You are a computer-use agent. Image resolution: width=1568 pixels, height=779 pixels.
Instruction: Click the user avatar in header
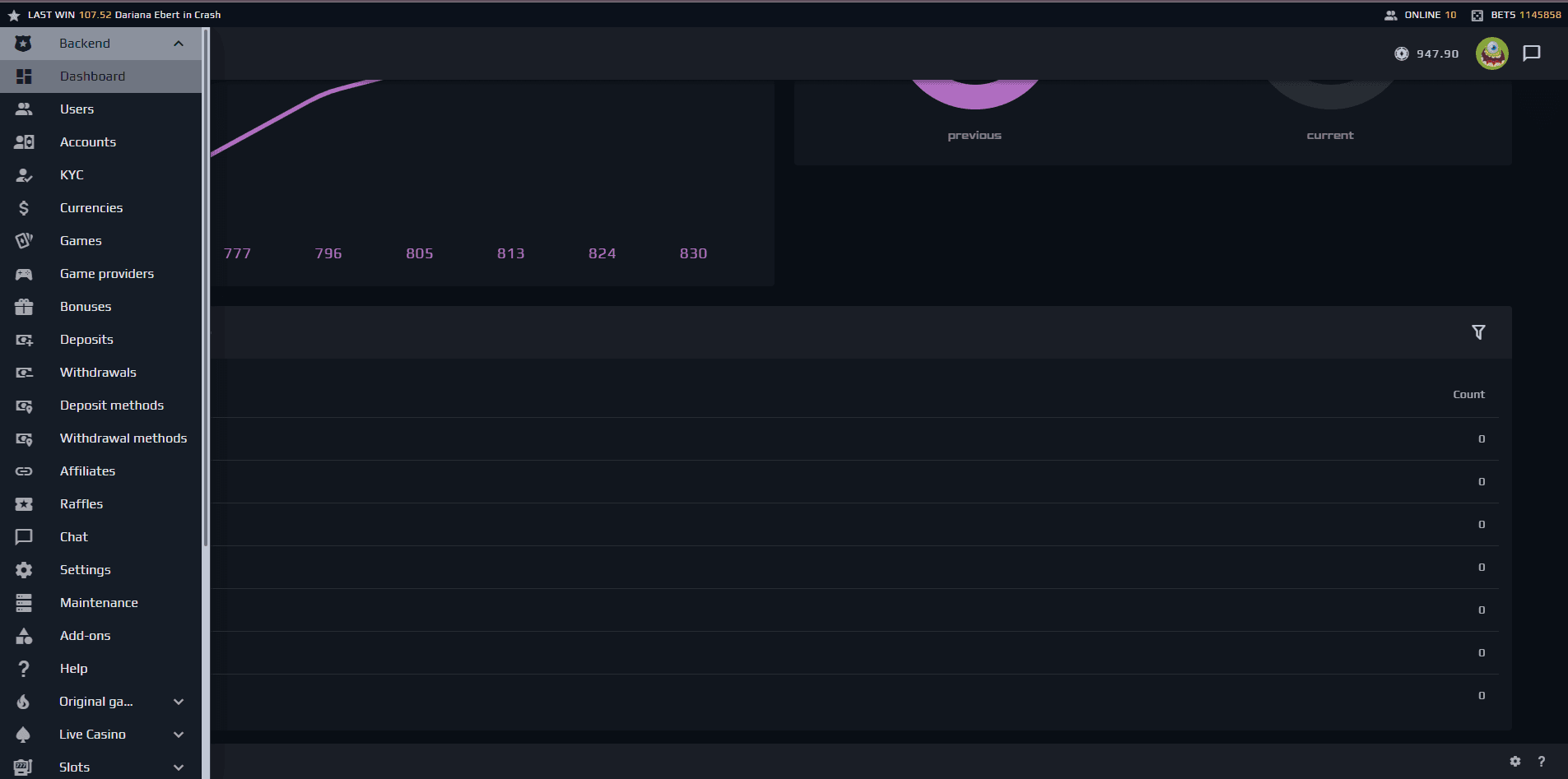click(x=1491, y=53)
